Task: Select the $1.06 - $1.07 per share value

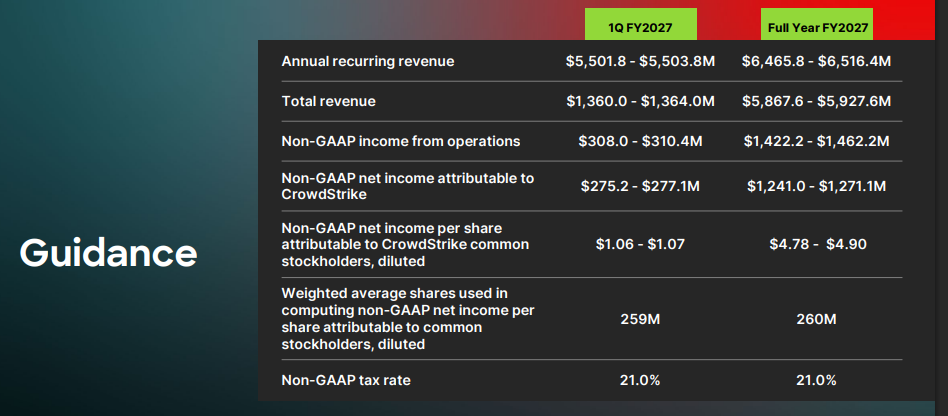Action: [x=640, y=245]
